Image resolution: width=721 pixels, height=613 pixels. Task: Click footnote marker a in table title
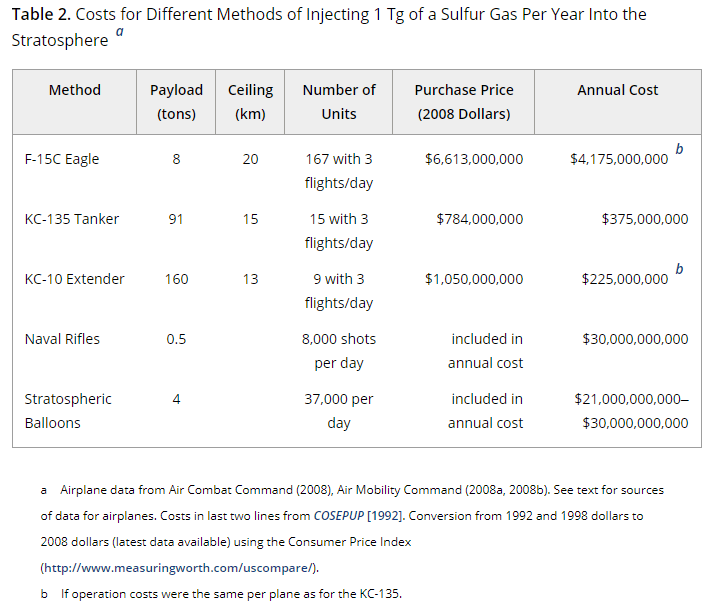[120, 32]
